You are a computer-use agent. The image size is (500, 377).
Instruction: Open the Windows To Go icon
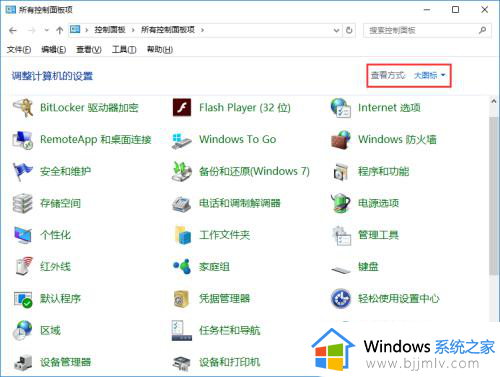coord(182,140)
